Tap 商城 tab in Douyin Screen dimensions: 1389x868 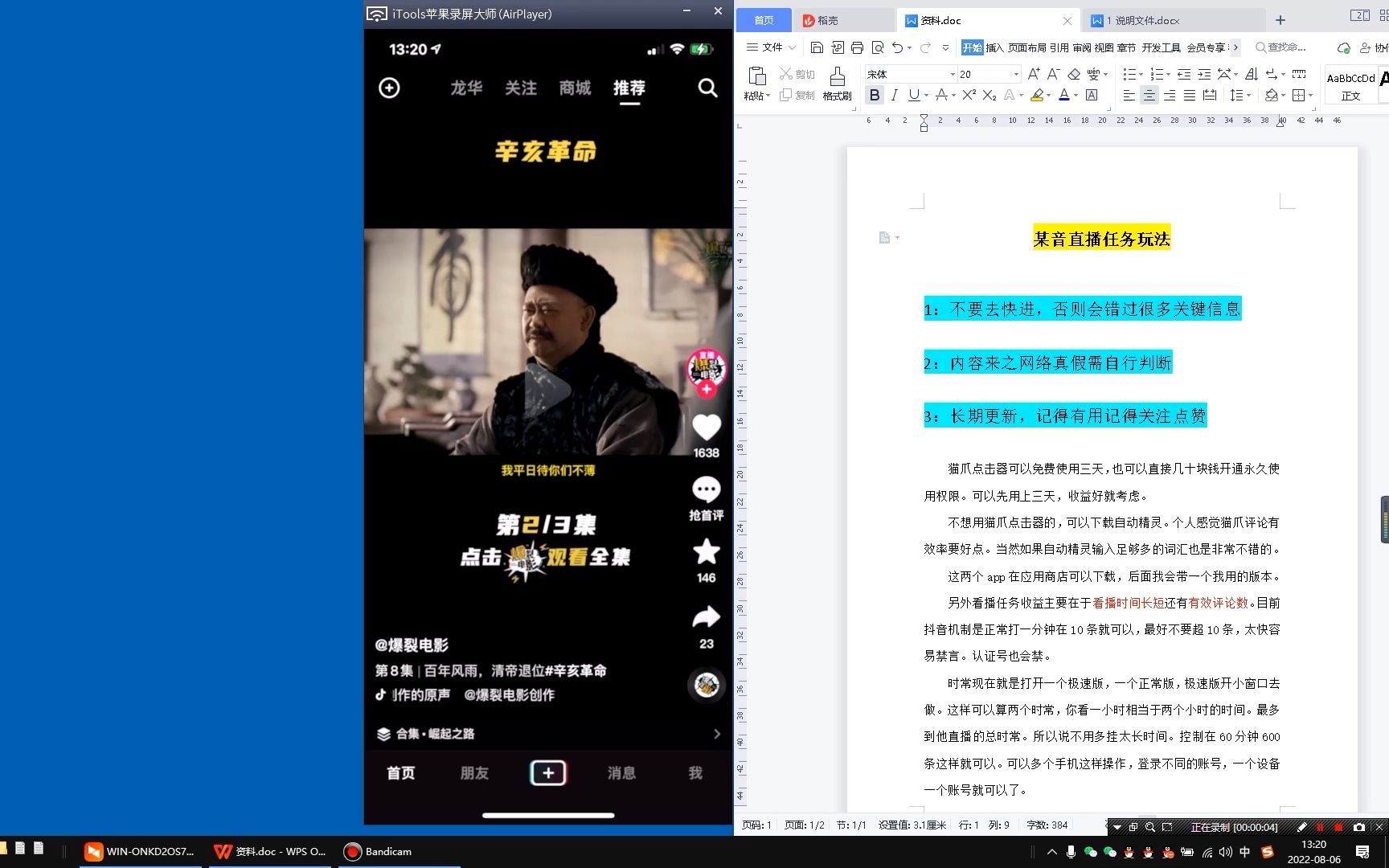576,88
